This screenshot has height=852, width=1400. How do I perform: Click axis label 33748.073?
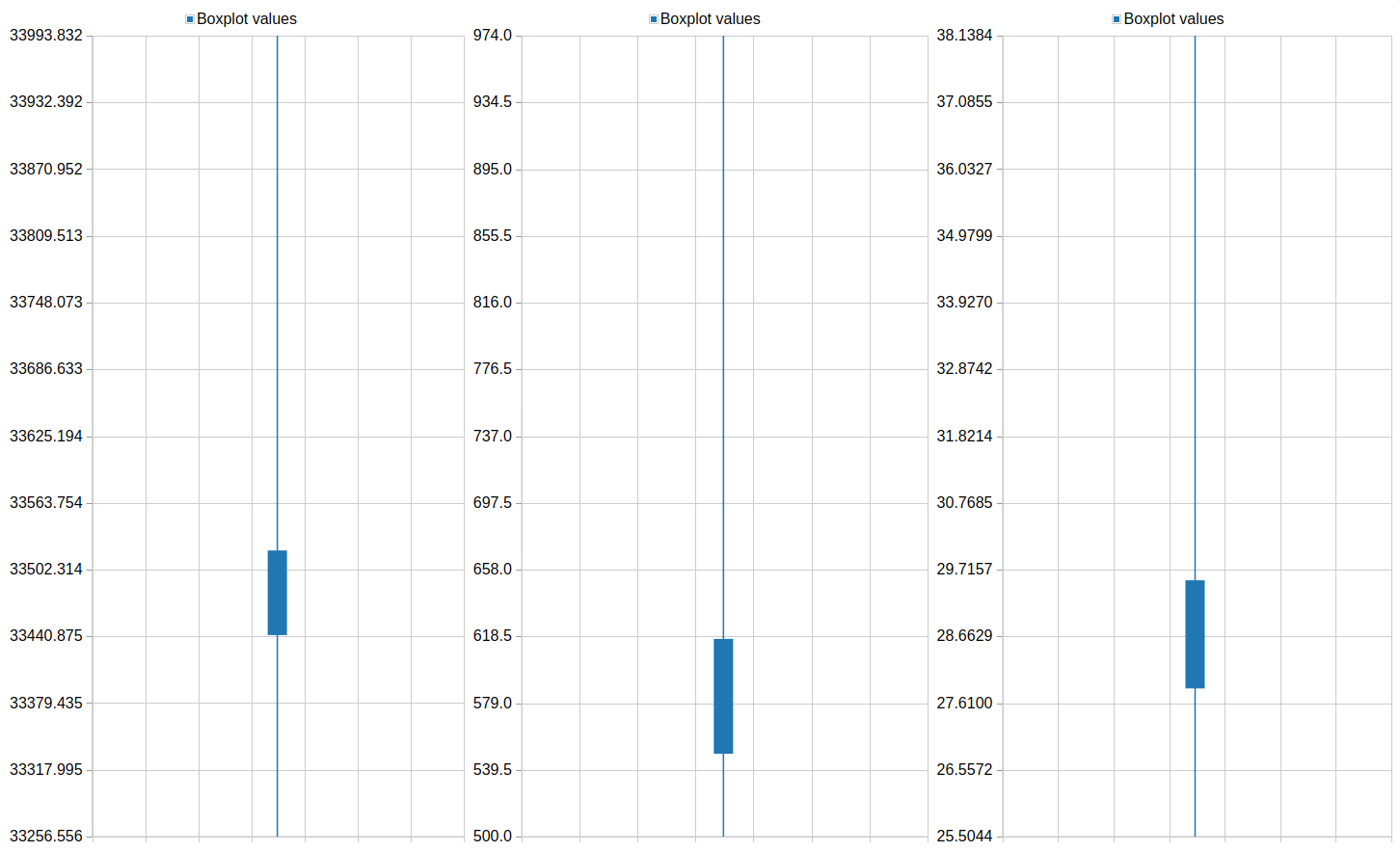coord(46,303)
